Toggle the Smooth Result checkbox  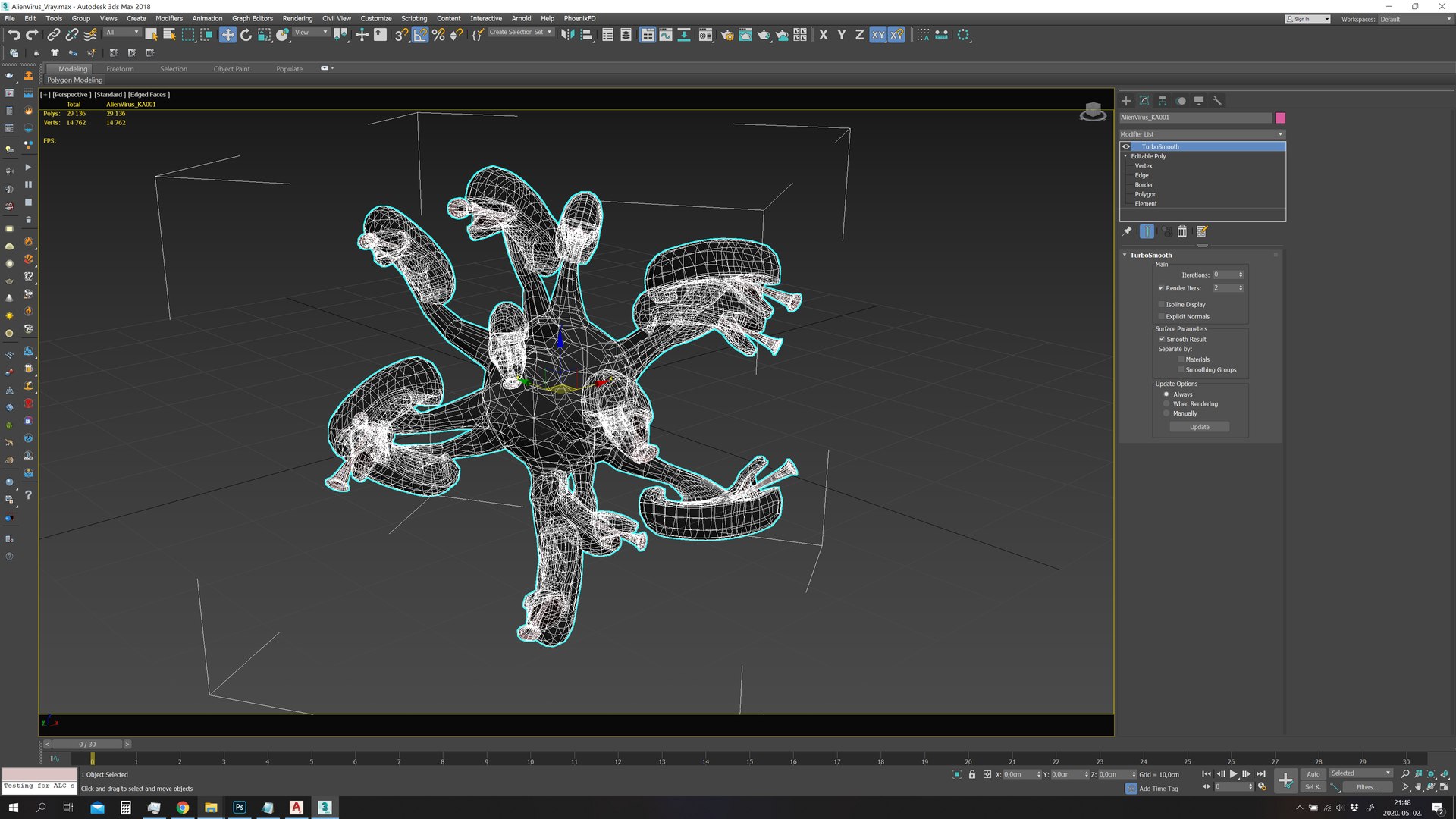point(1162,339)
